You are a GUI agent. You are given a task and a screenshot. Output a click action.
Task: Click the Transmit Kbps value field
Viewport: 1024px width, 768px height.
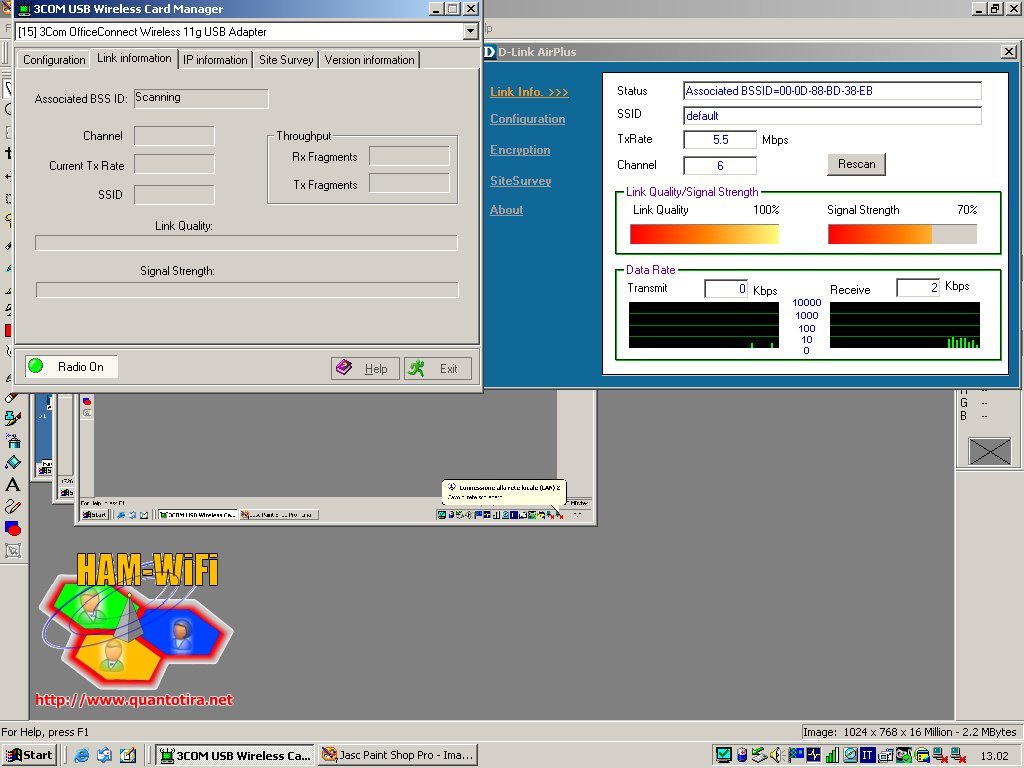726,289
